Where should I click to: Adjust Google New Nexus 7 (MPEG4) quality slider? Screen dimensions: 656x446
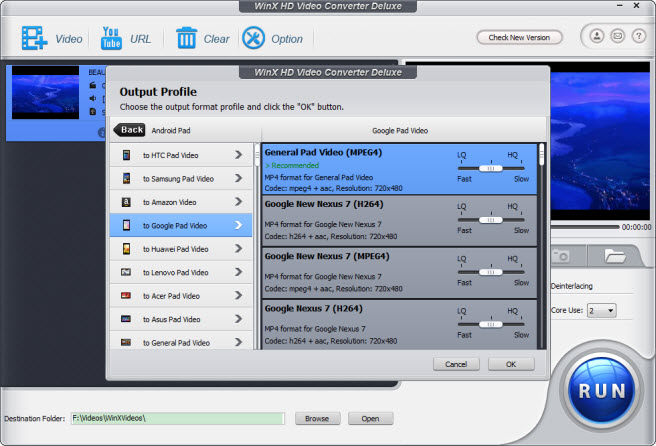pos(491,272)
